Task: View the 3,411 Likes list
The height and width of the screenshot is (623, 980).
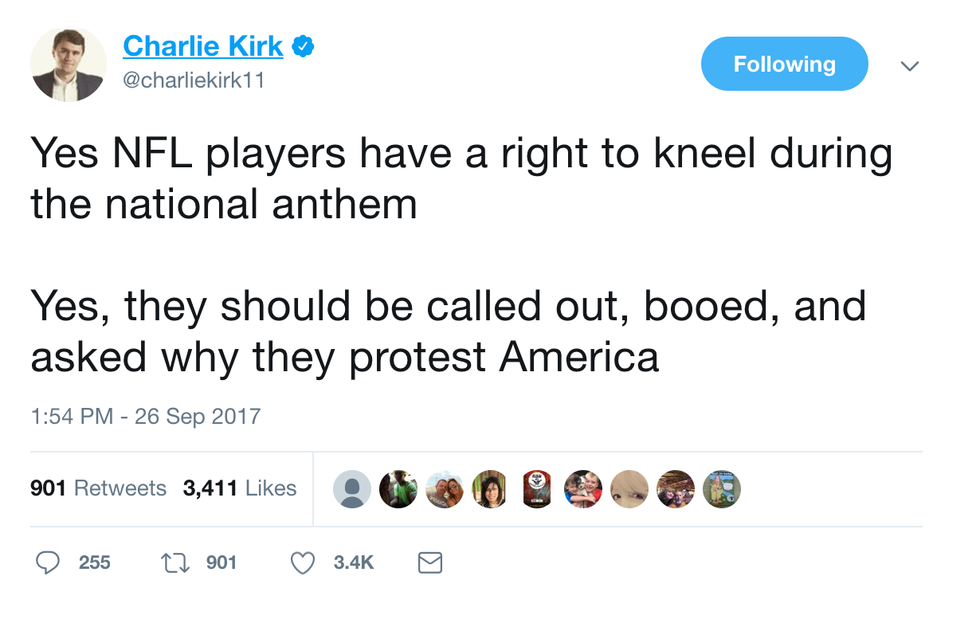Action: [240, 488]
